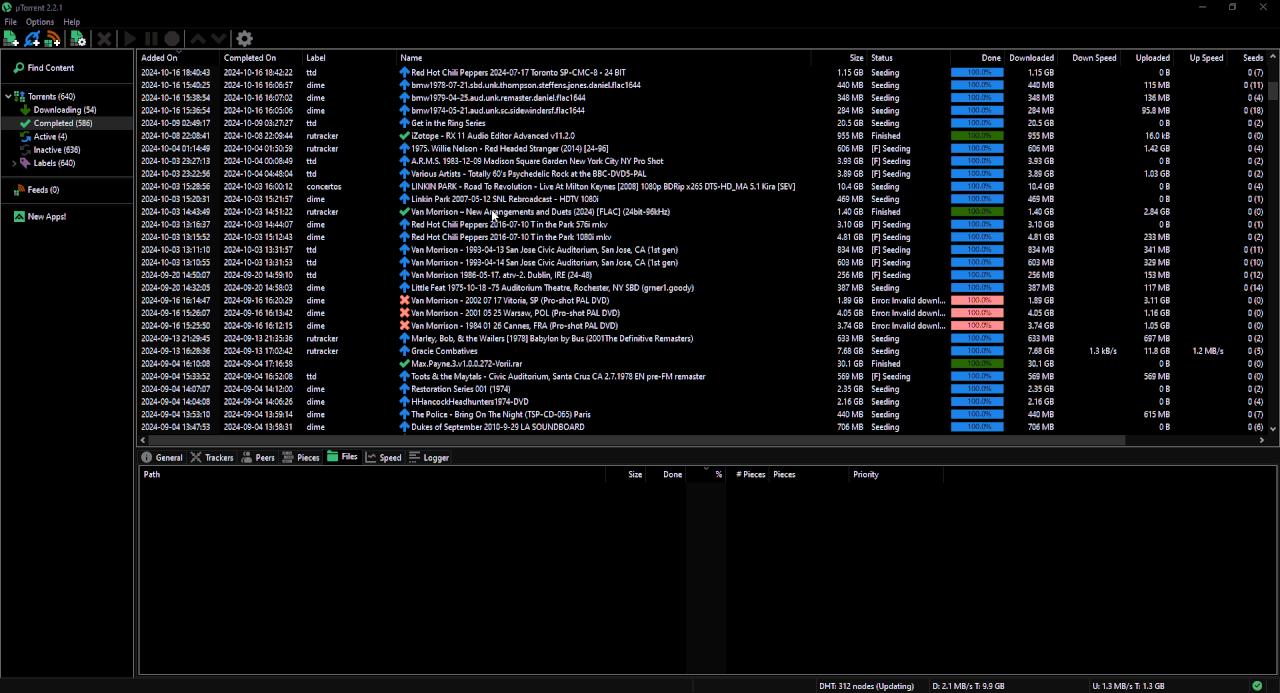Click green check icon for iZotope RX 11
1280x693 pixels.
coord(405,136)
